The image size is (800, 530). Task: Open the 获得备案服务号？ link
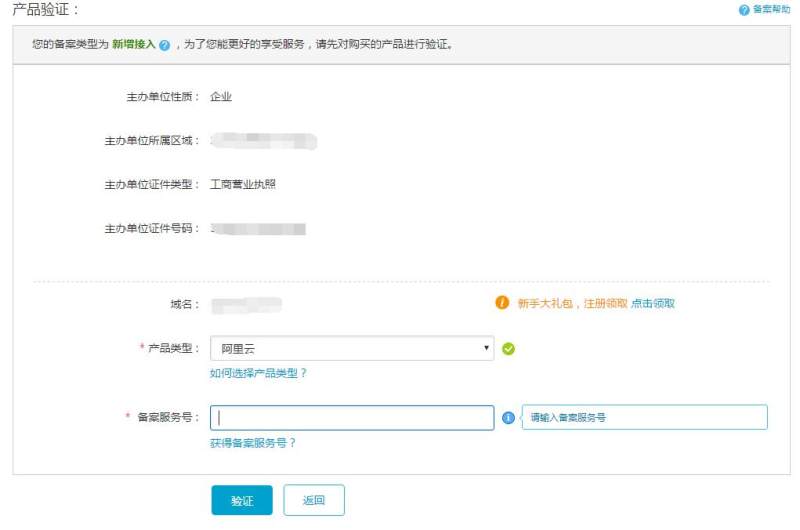253,442
